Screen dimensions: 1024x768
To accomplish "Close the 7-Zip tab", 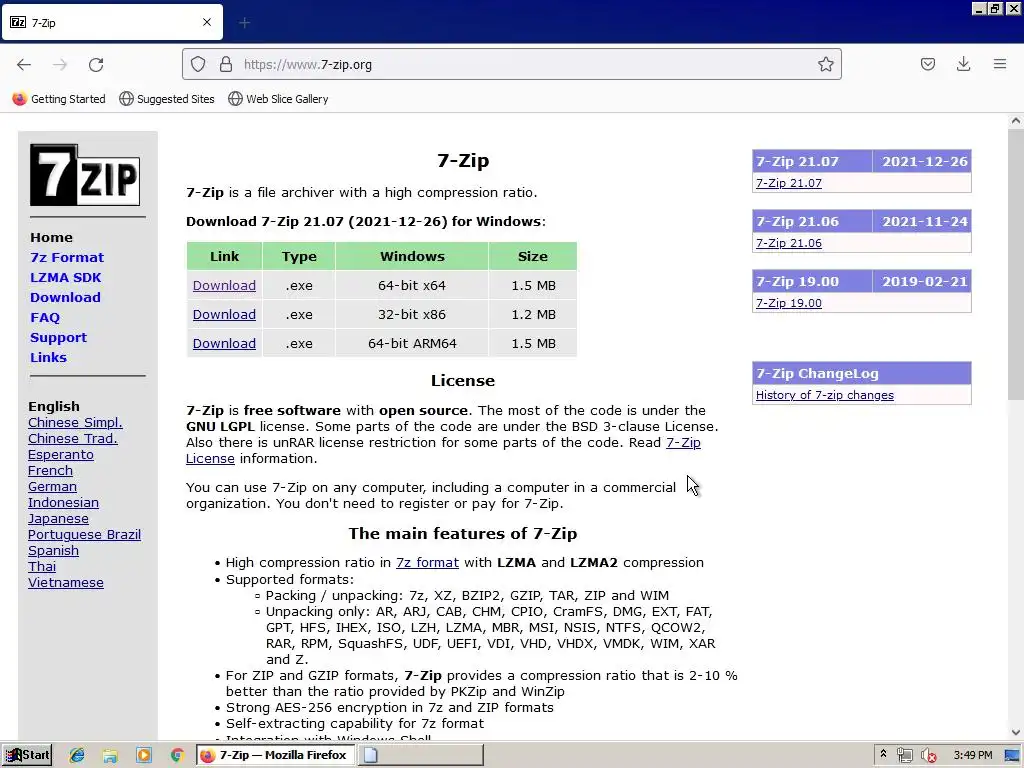I will point(207,22).
